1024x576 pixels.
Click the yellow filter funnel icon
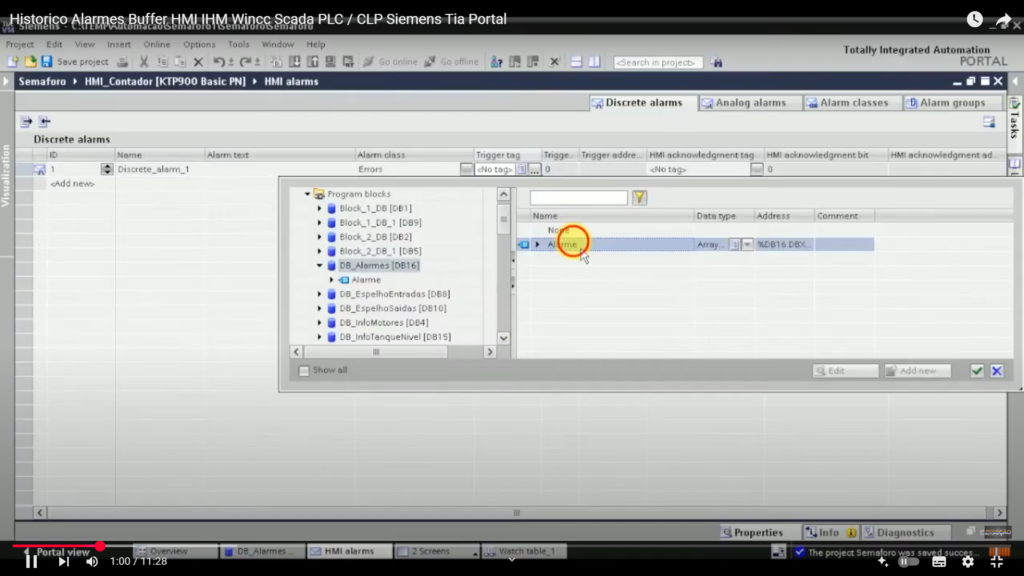tap(639, 197)
